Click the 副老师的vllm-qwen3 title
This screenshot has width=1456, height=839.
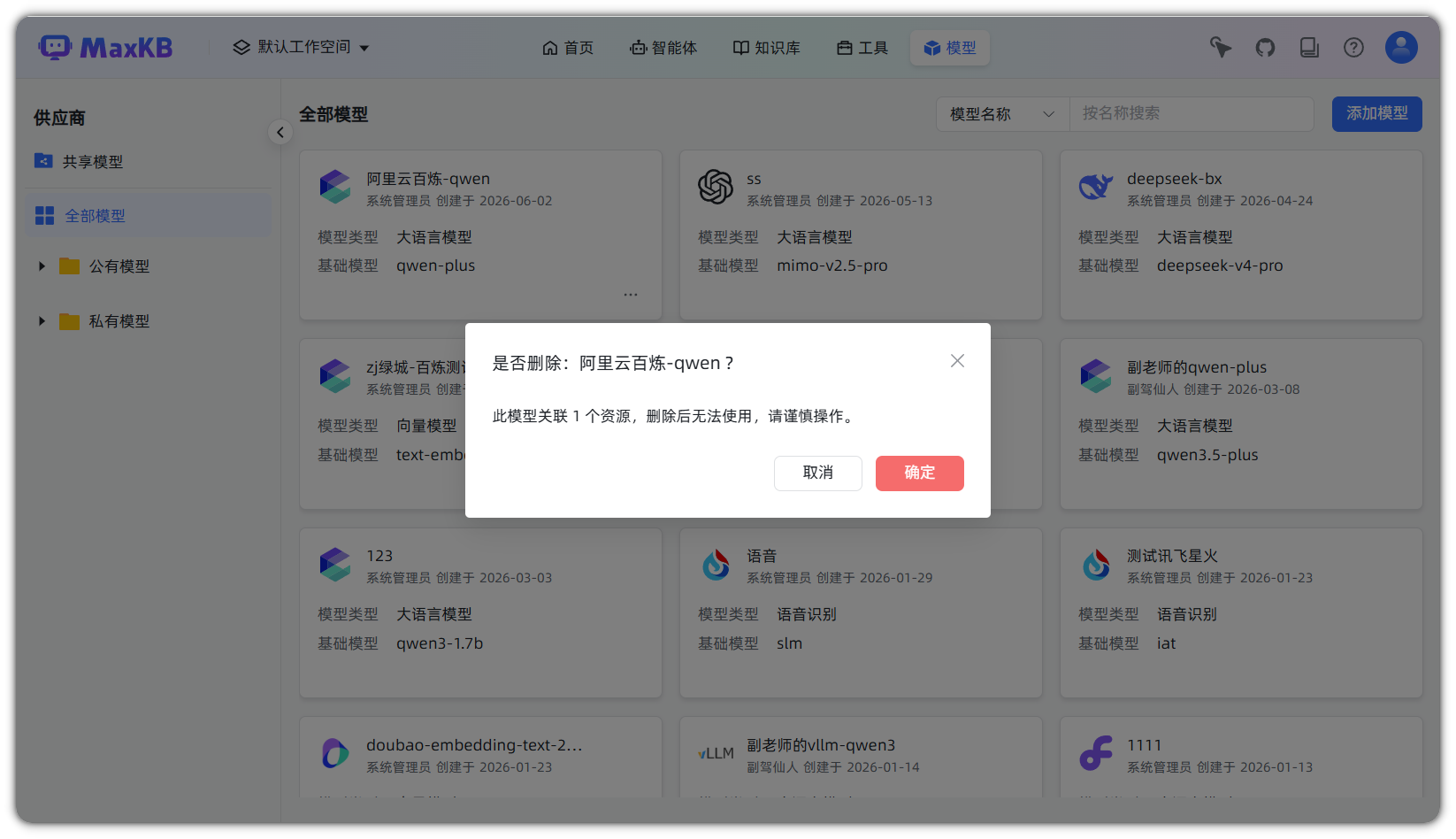point(820,745)
